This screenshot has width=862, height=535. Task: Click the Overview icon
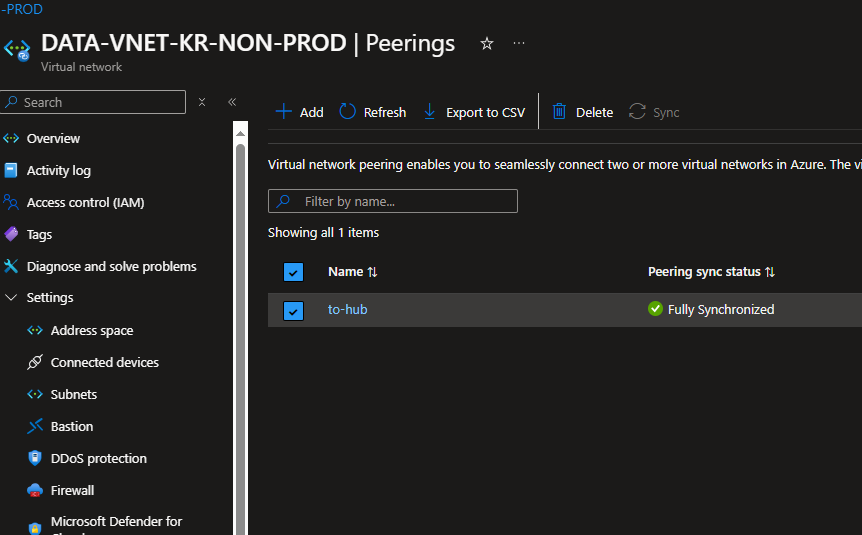click(x=11, y=138)
